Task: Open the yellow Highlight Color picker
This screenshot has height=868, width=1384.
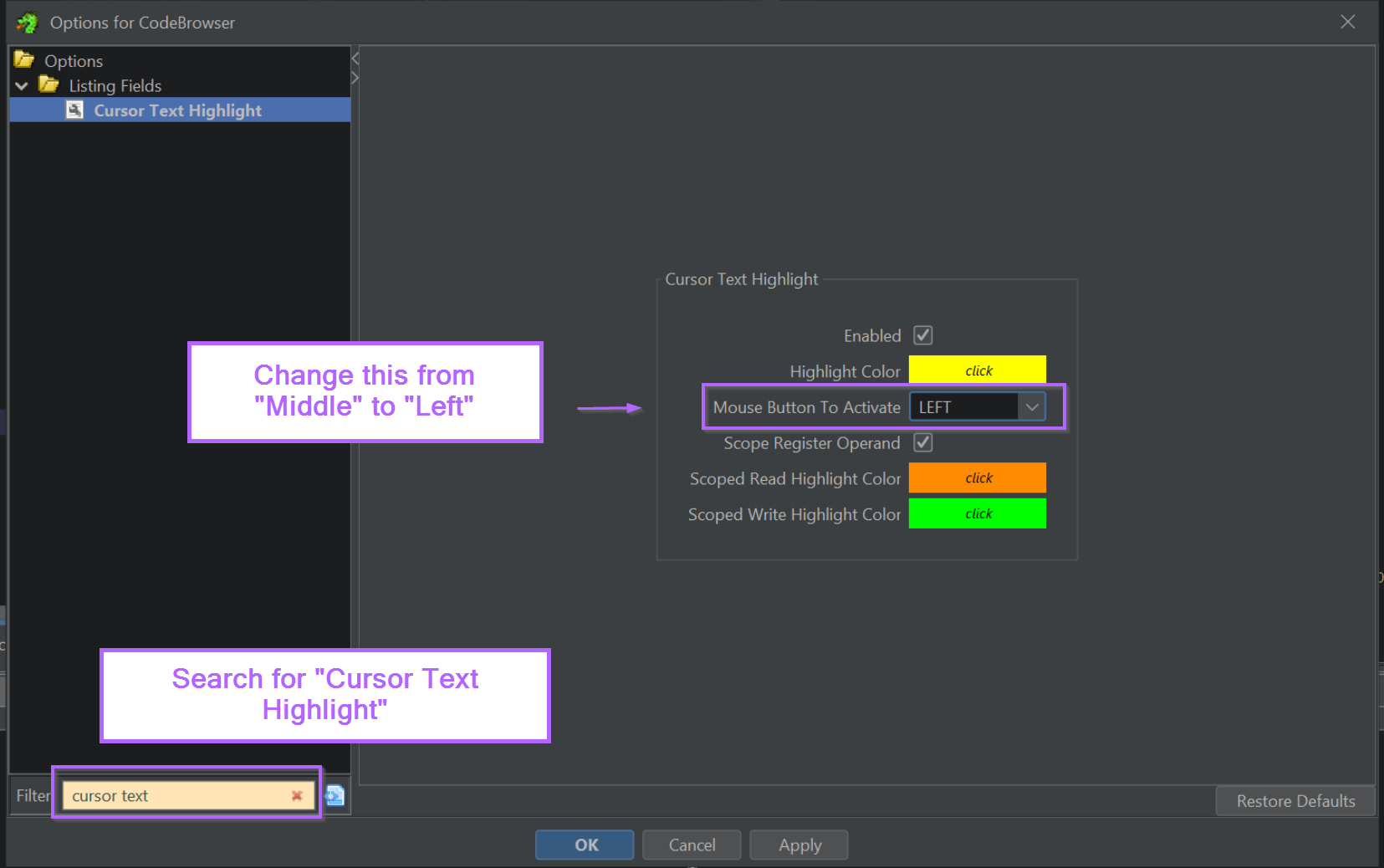Action: [977, 369]
